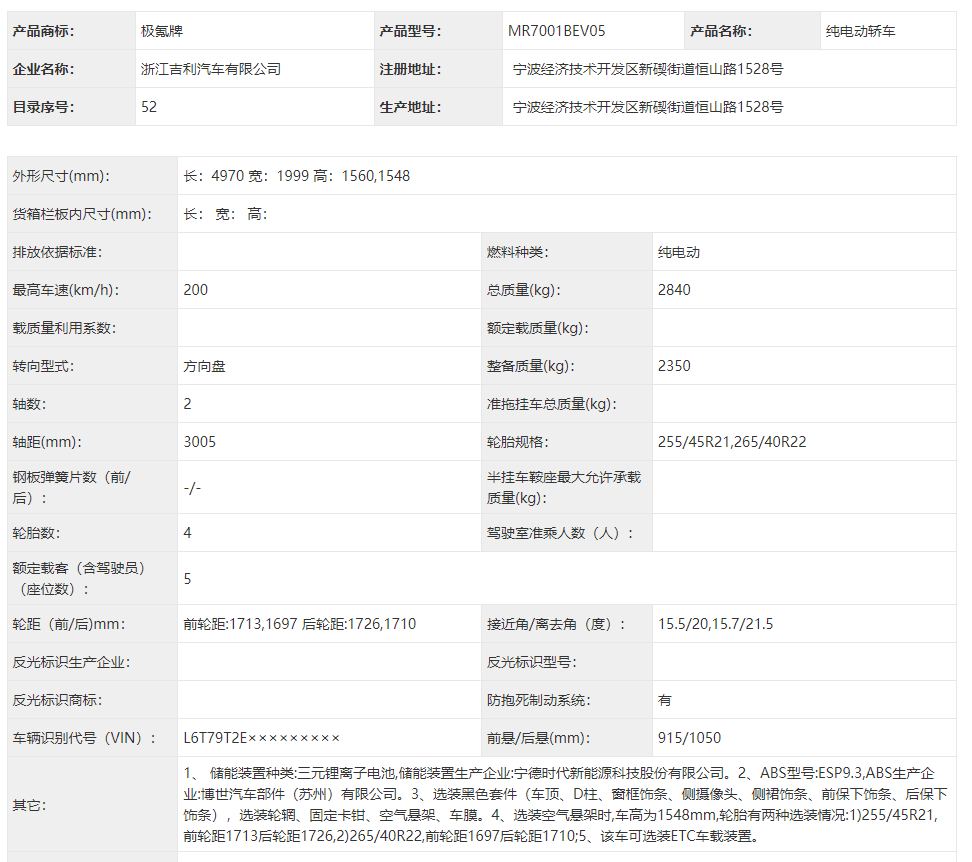Click the 产品型号 label
Image resolution: width=972 pixels, height=862 pixels.
(x=410, y=31)
